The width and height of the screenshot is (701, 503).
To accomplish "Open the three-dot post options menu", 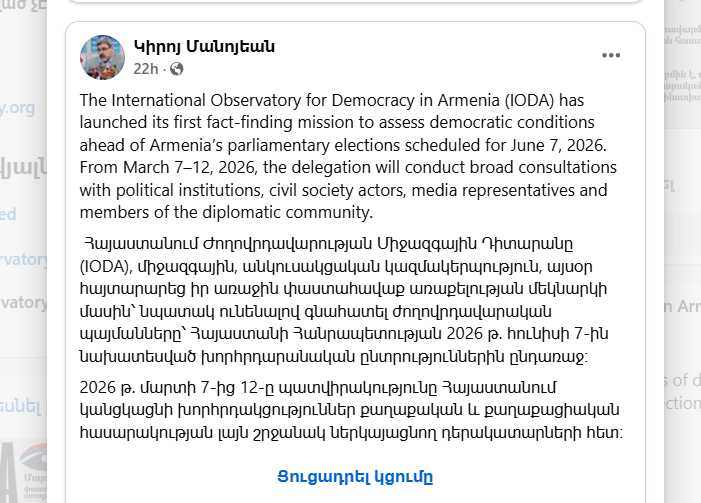I will coord(611,55).
